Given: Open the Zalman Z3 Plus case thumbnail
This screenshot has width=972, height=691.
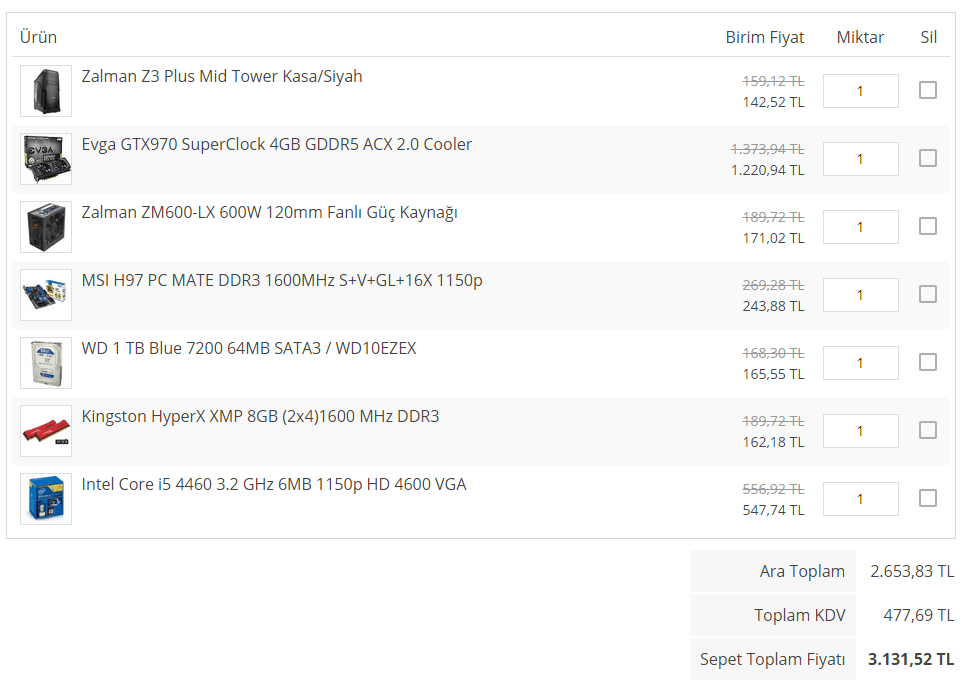Looking at the screenshot, I should [46, 91].
